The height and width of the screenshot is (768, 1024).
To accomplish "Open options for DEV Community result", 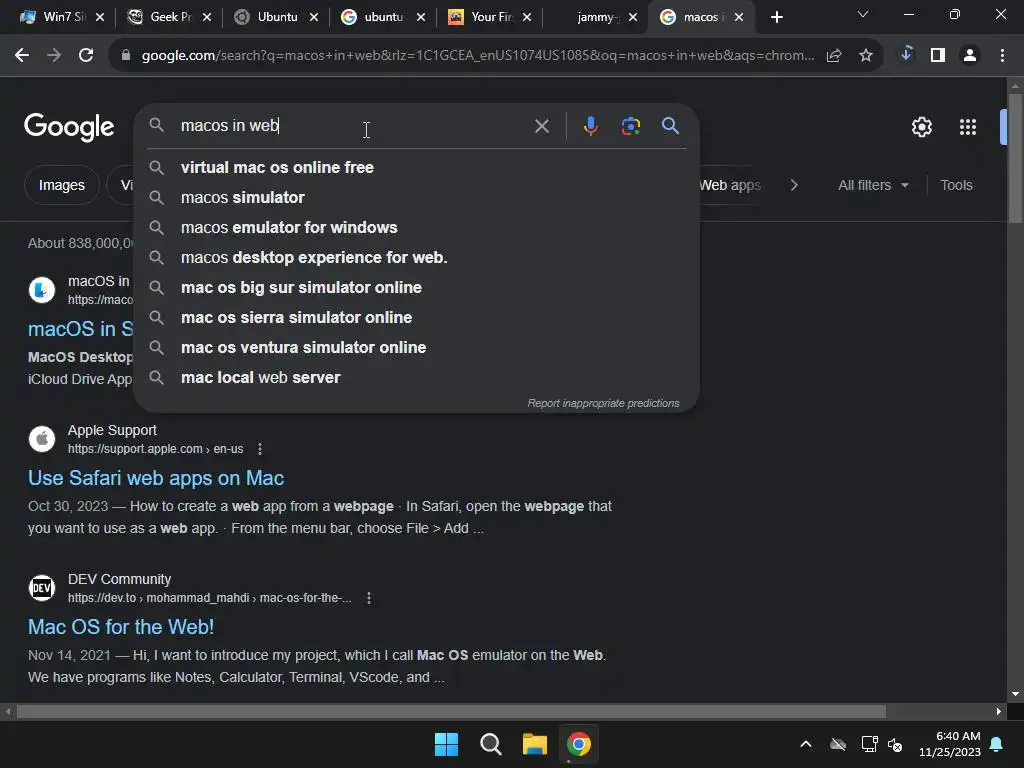I will [369, 598].
